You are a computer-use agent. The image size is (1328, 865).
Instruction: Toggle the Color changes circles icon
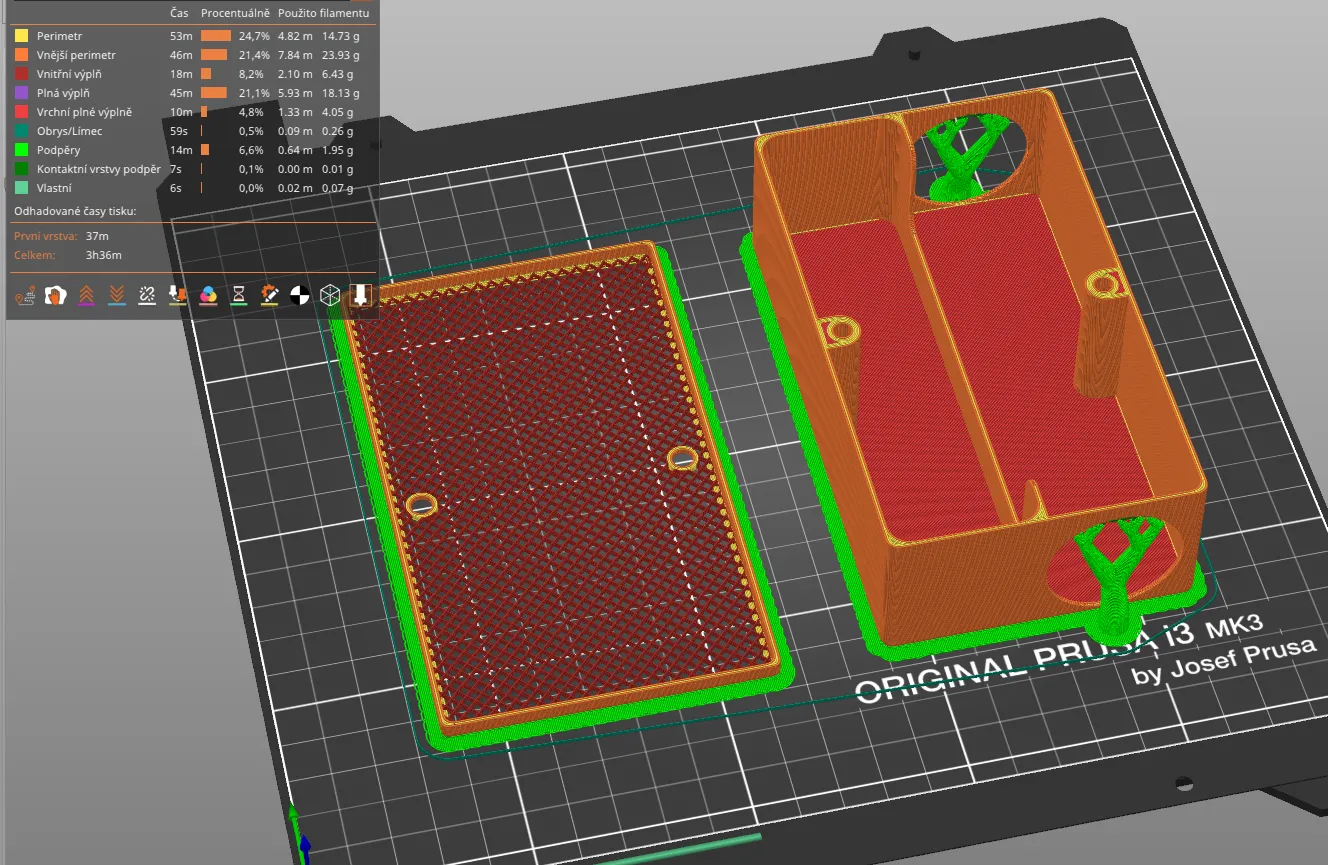(x=208, y=295)
